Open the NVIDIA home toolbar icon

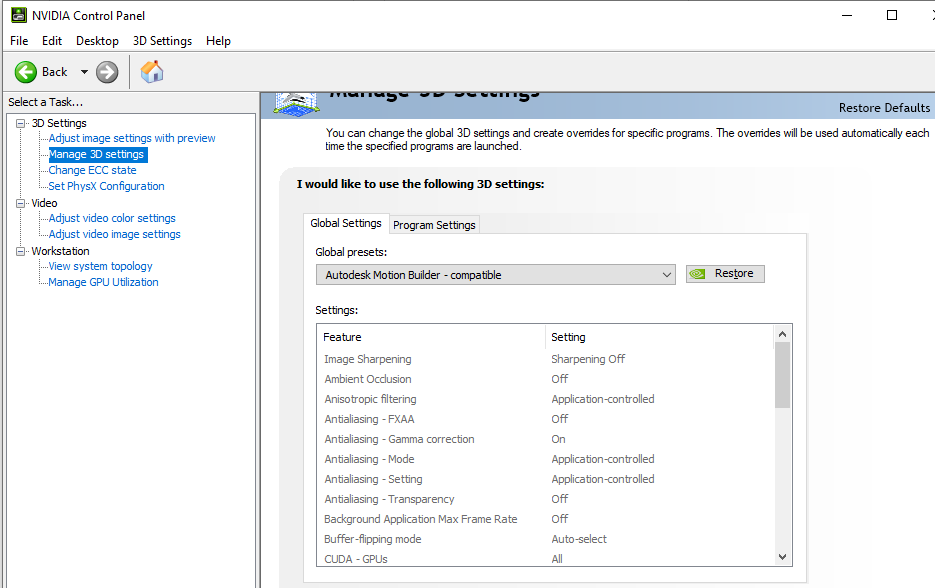point(151,72)
